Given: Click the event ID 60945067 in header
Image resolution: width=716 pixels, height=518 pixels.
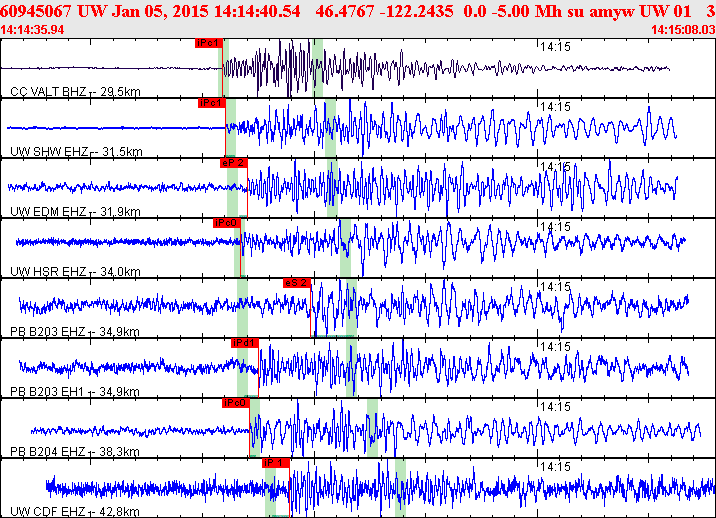Looking at the screenshot, I should tap(36, 11).
